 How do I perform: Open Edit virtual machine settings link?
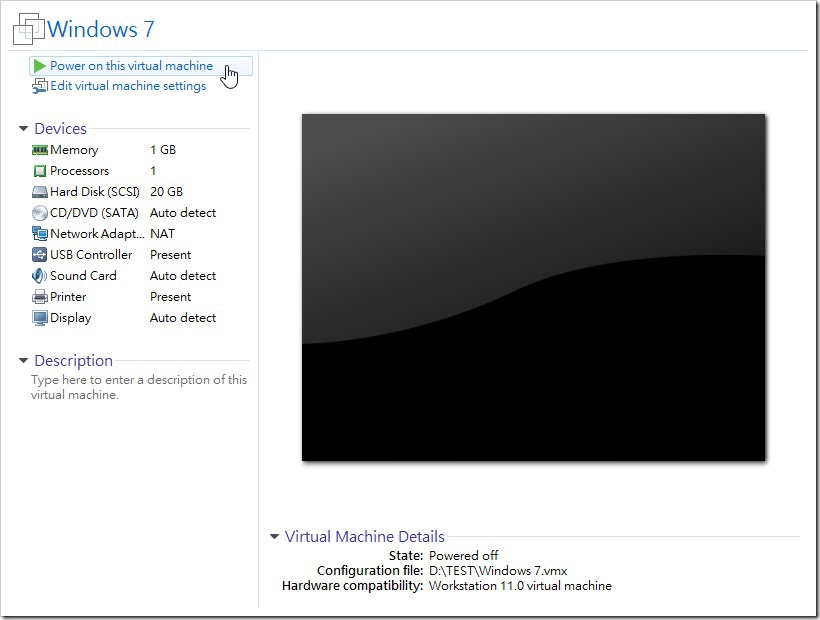tap(128, 86)
